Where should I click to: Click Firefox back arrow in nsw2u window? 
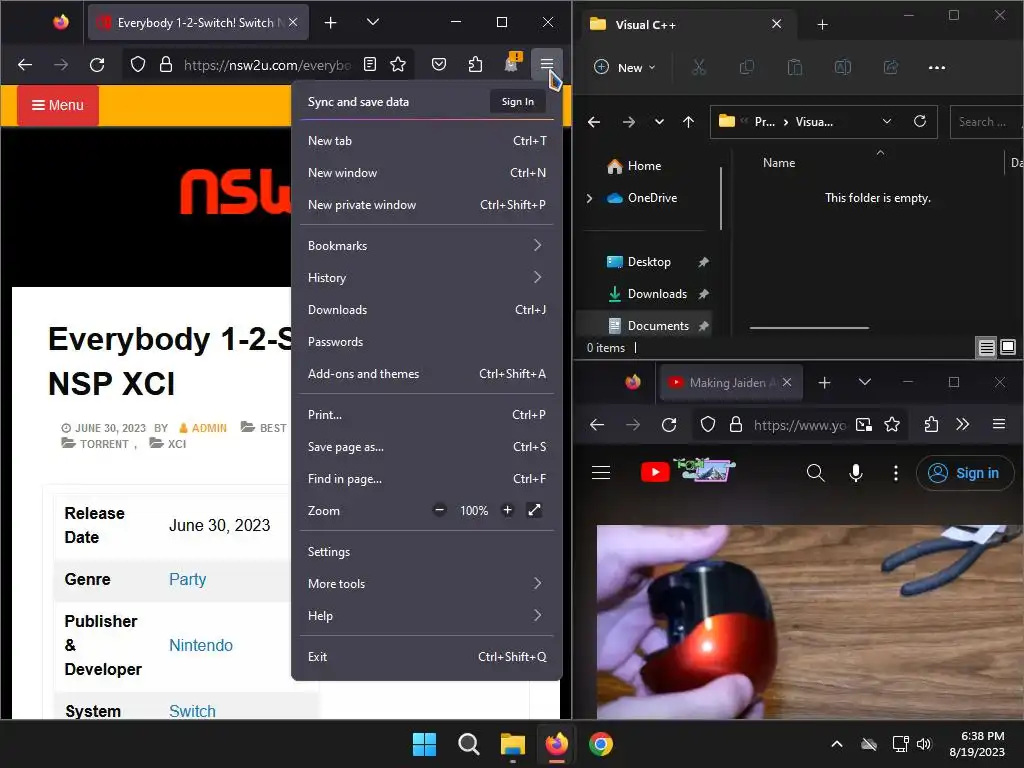(25, 65)
